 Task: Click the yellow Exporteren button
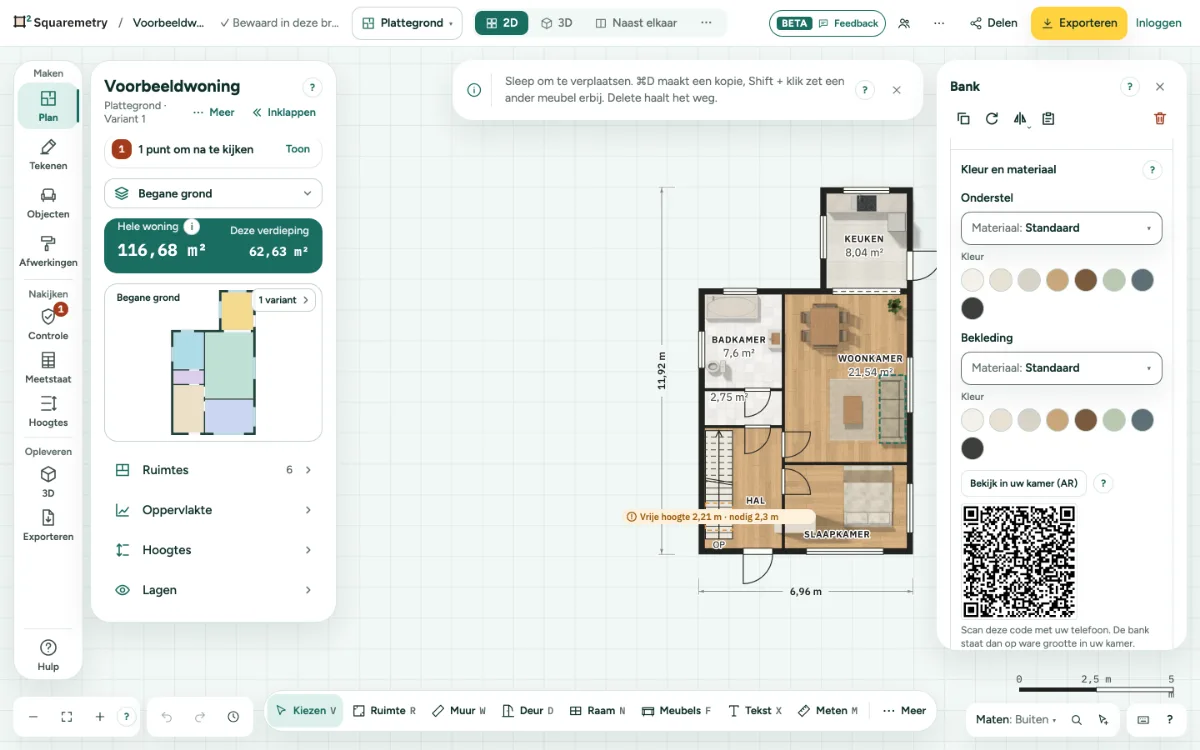1079,23
